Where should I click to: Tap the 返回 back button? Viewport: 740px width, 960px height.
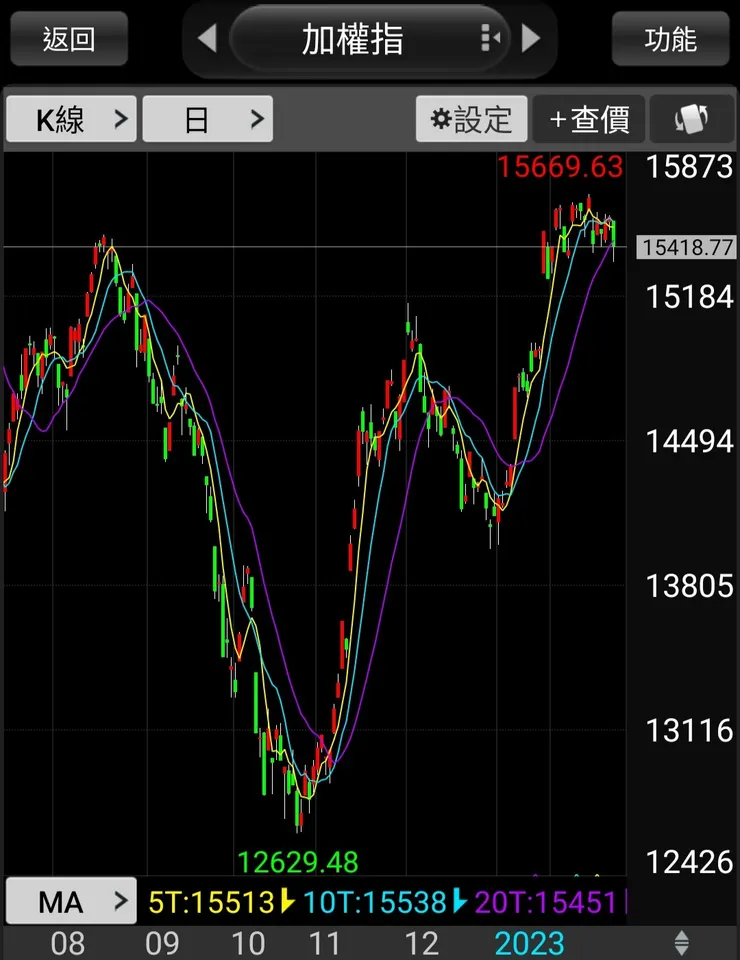pos(69,39)
